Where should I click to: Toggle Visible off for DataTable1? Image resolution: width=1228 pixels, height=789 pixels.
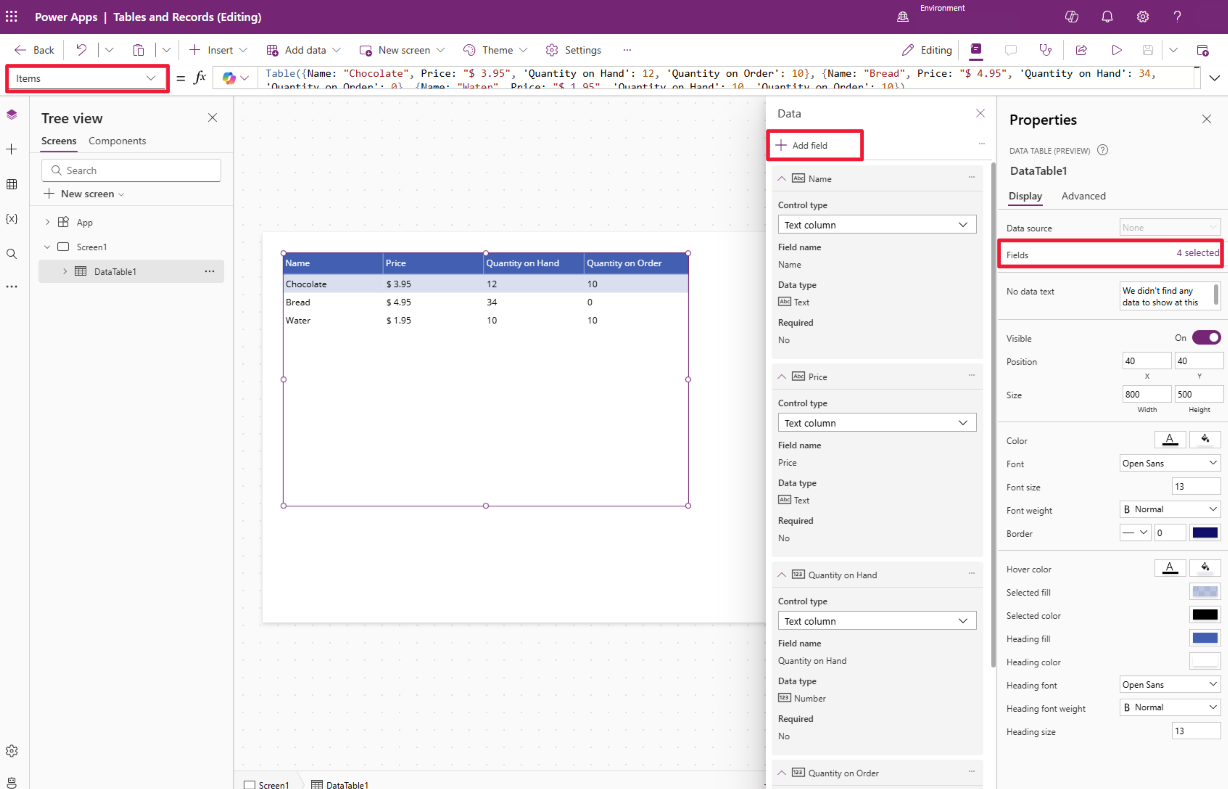click(x=1206, y=338)
